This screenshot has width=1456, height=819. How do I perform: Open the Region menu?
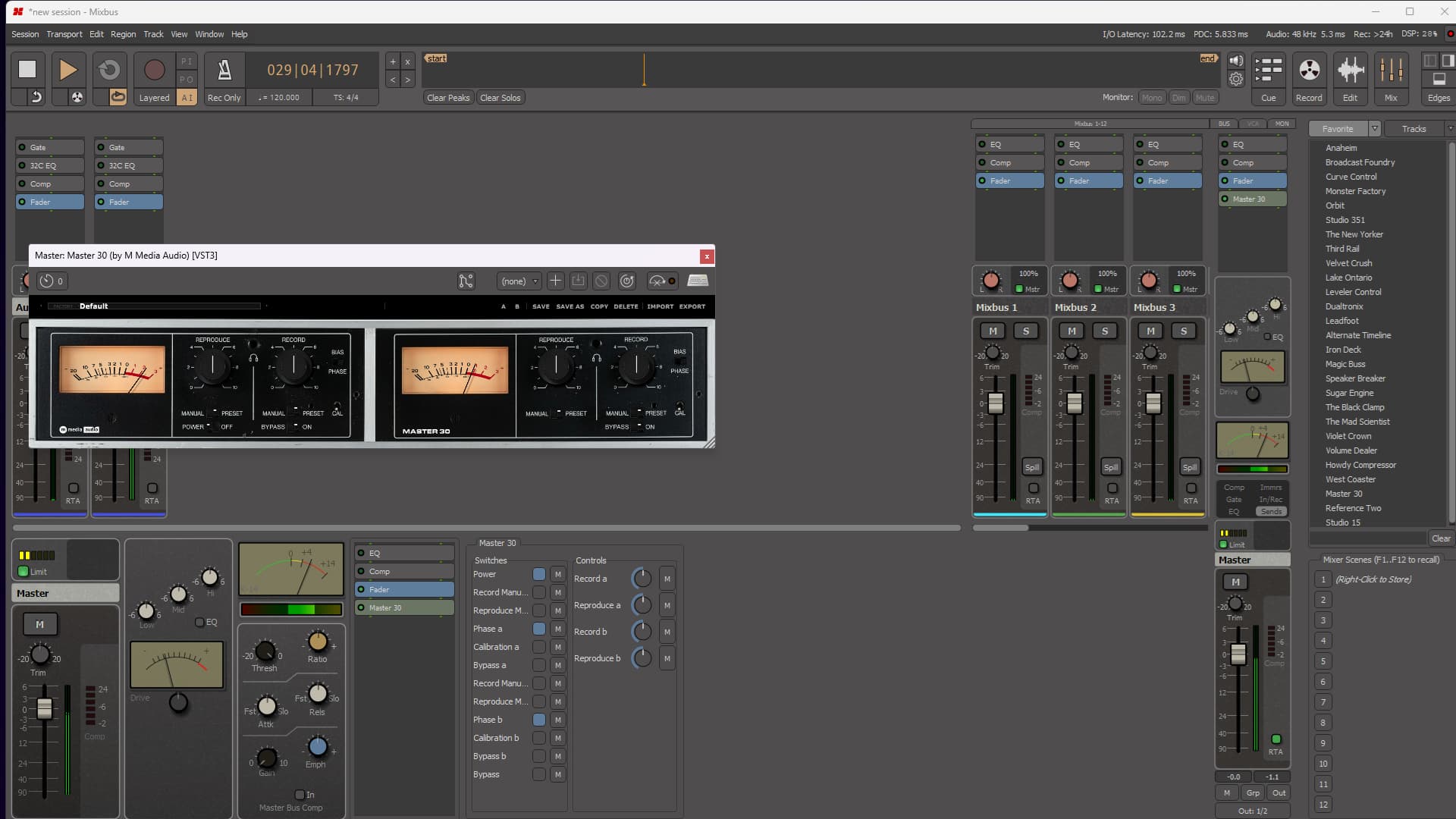[123, 34]
